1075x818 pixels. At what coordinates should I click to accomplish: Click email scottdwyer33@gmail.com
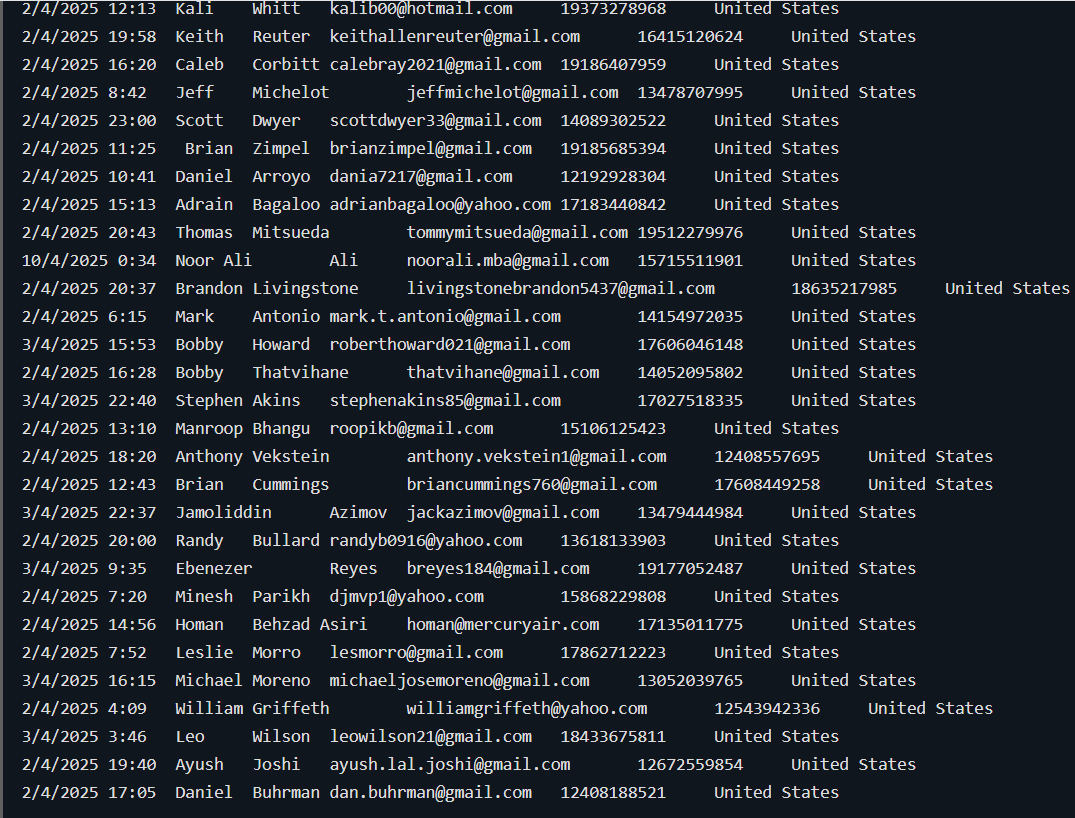[x=435, y=121]
